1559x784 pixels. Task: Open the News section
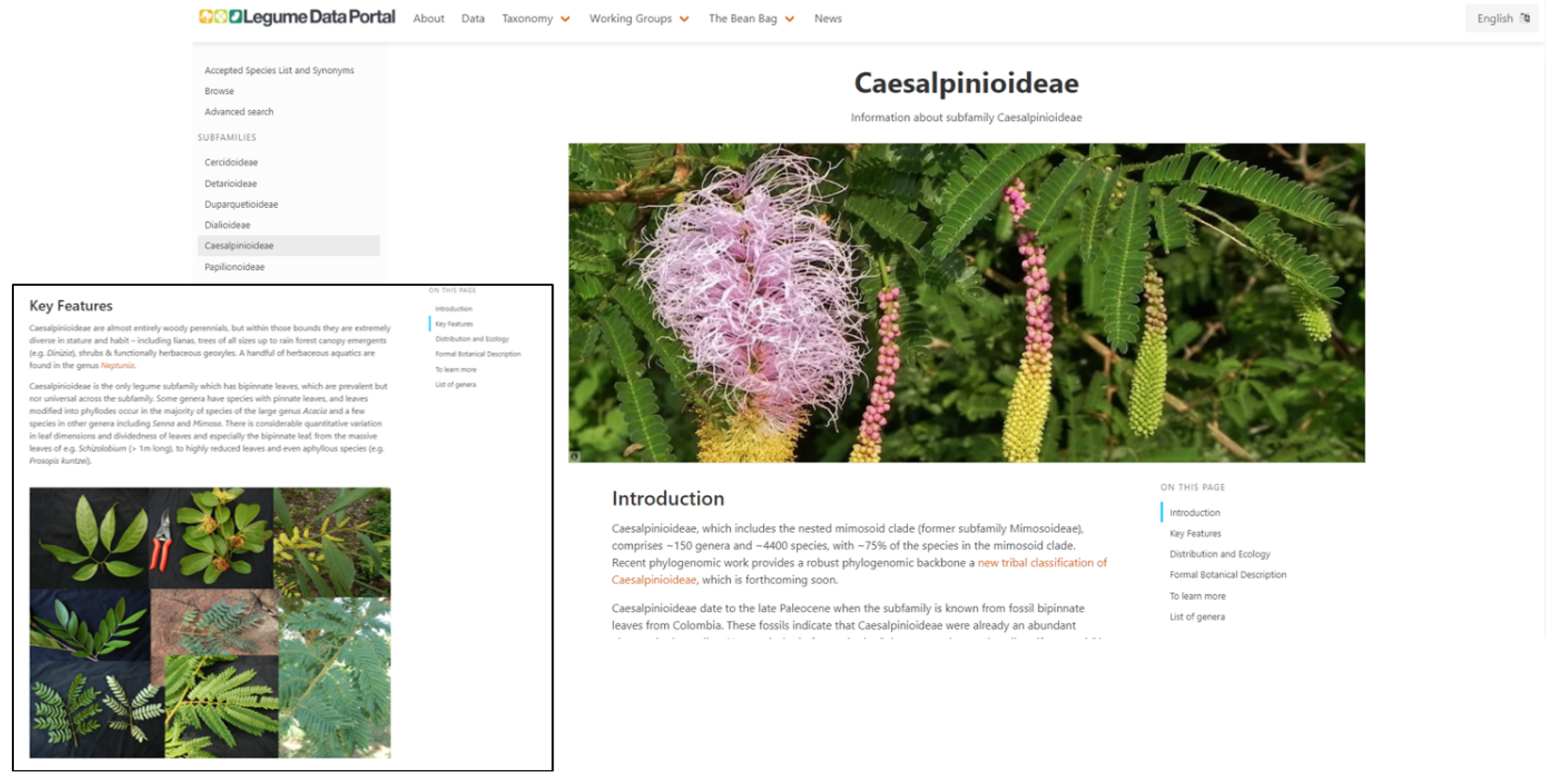click(x=827, y=19)
